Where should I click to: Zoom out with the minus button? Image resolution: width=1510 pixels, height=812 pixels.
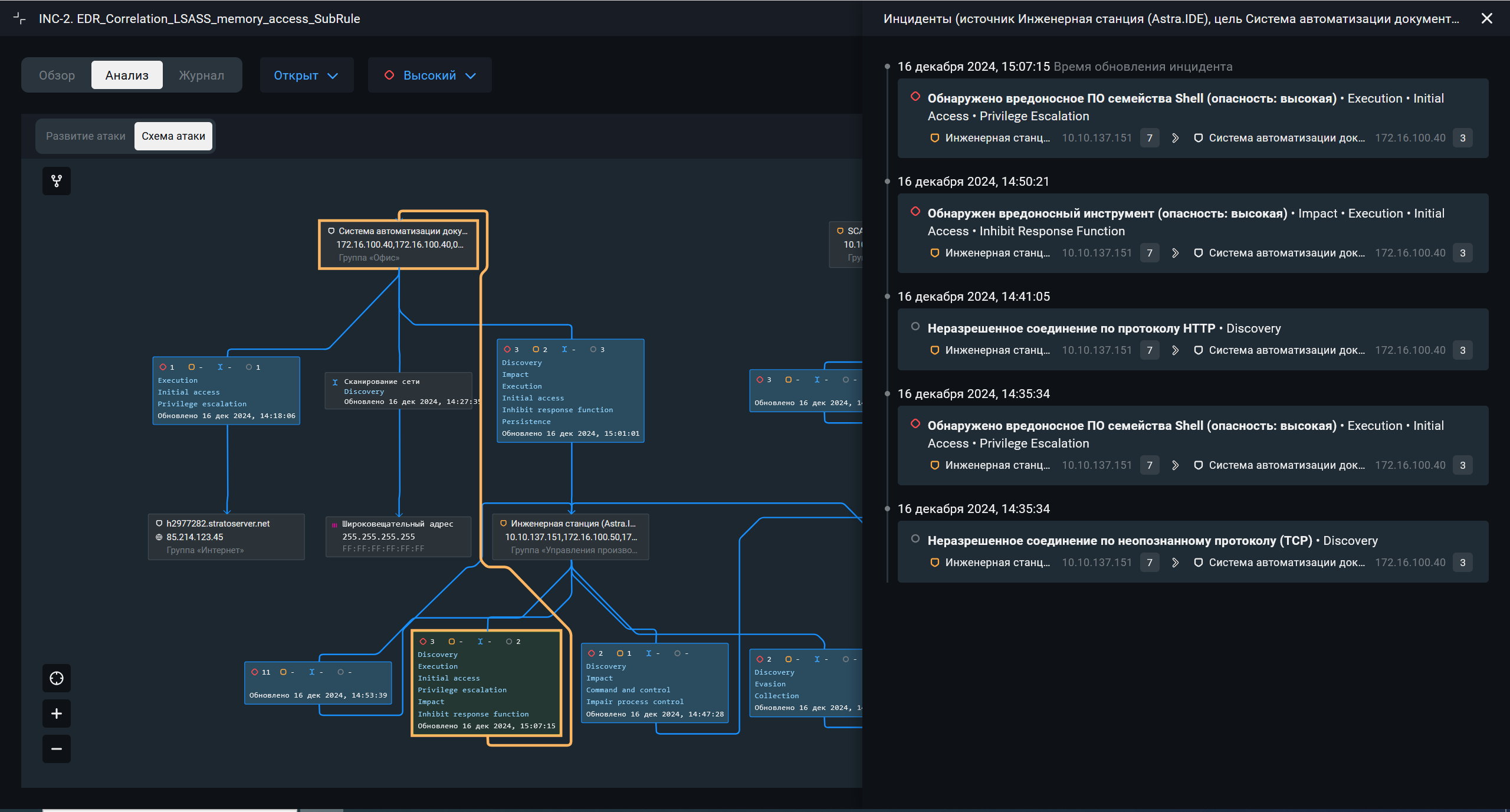pos(57,749)
